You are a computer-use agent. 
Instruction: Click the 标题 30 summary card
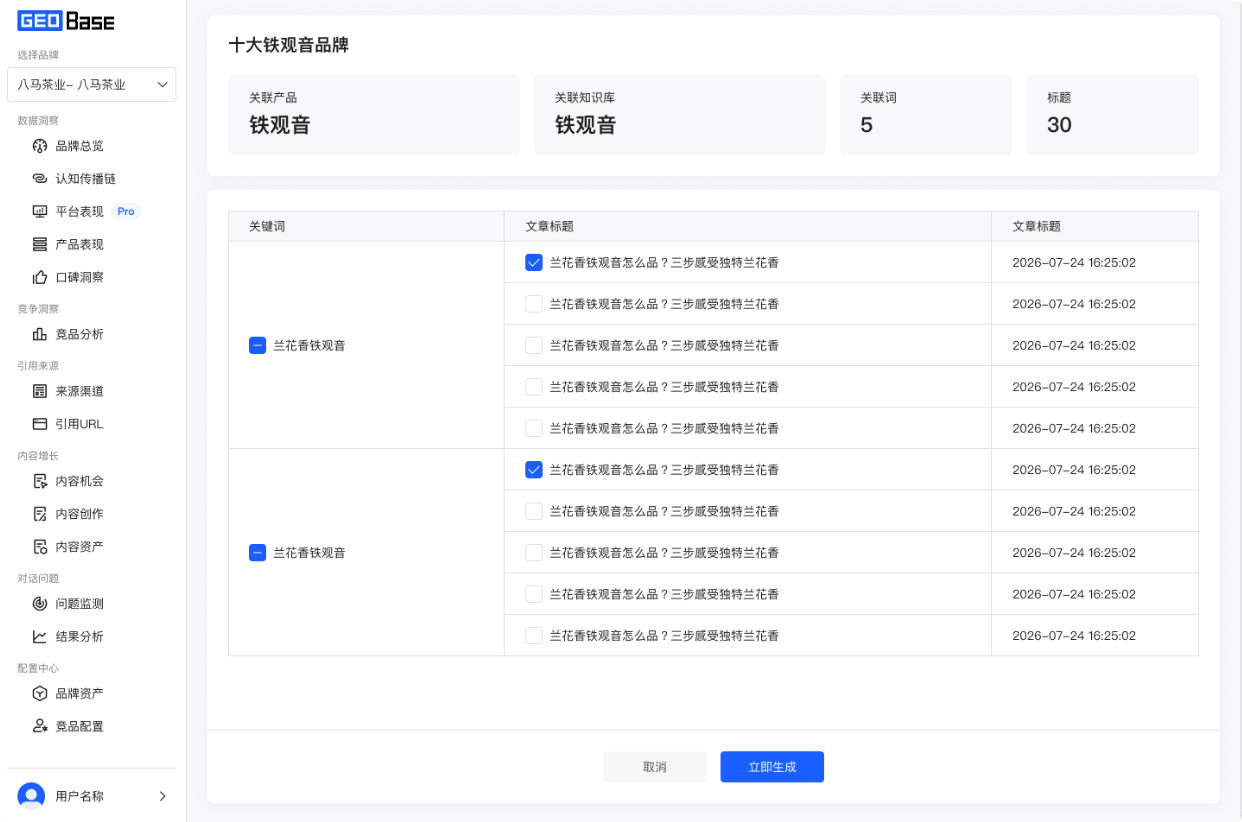(1112, 115)
